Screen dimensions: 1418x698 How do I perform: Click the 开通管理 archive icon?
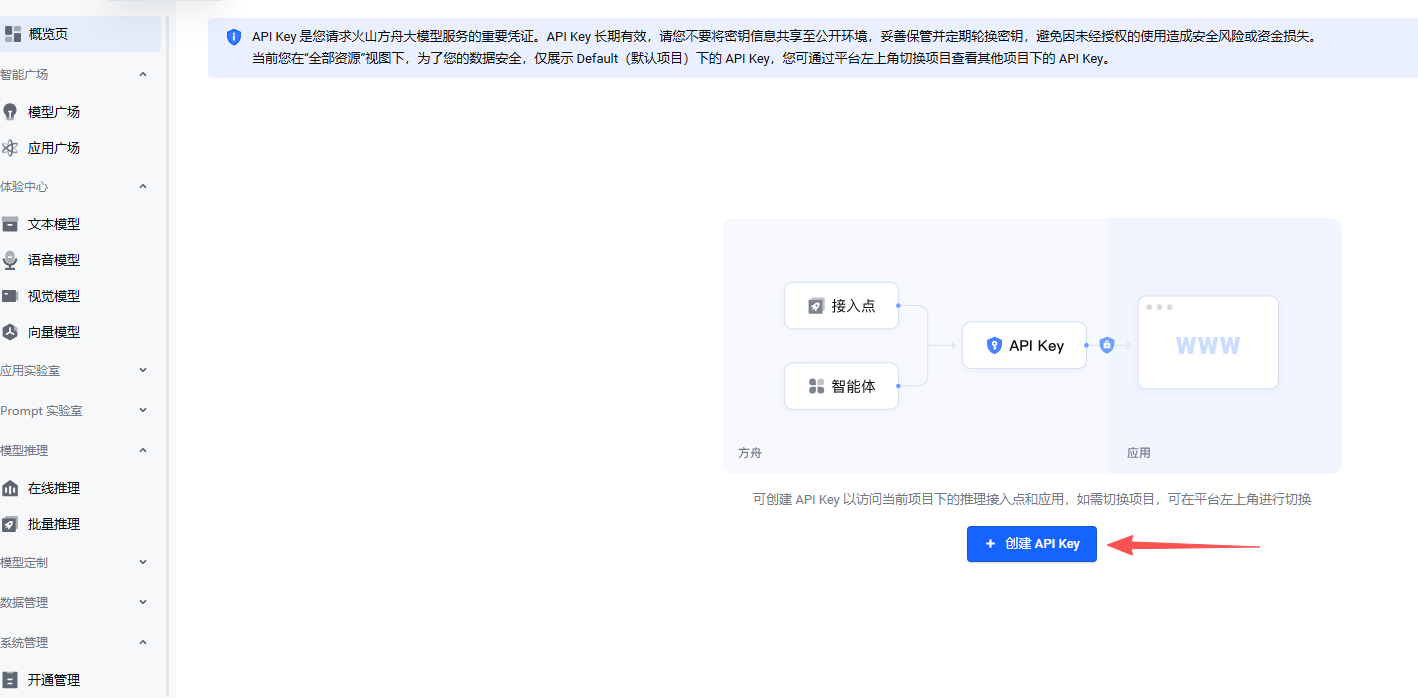click(10, 680)
